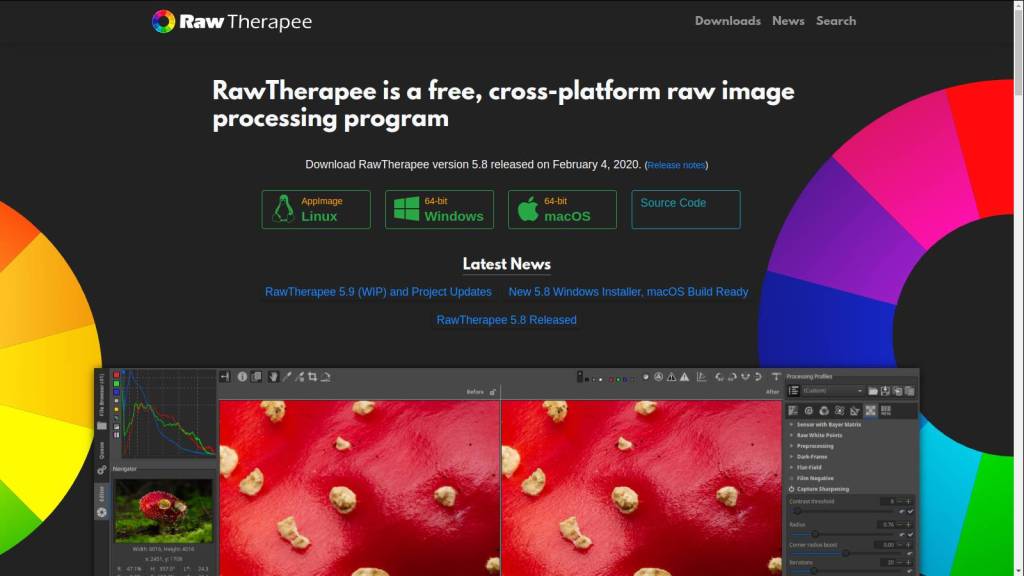Select the white balance pipette tool

click(x=287, y=377)
